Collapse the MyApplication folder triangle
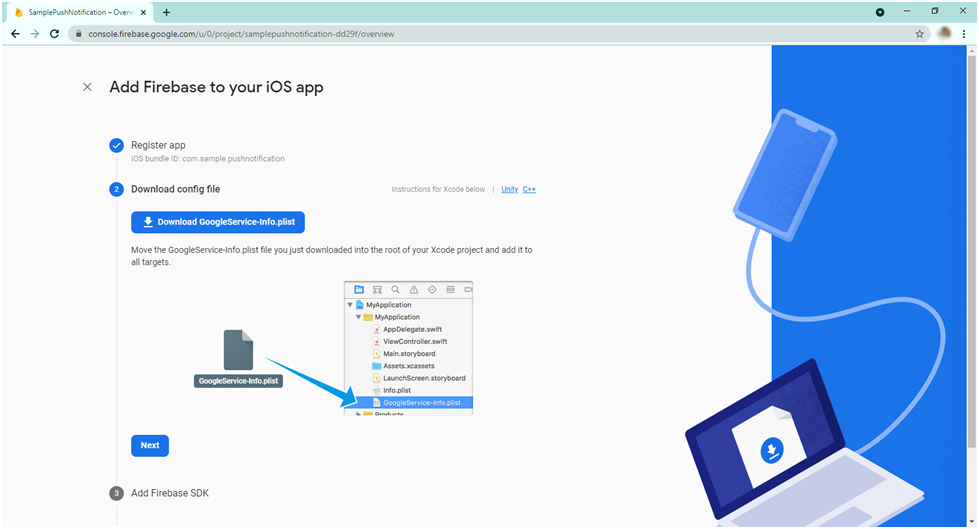This screenshot has width=979, height=529. (358, 317)
